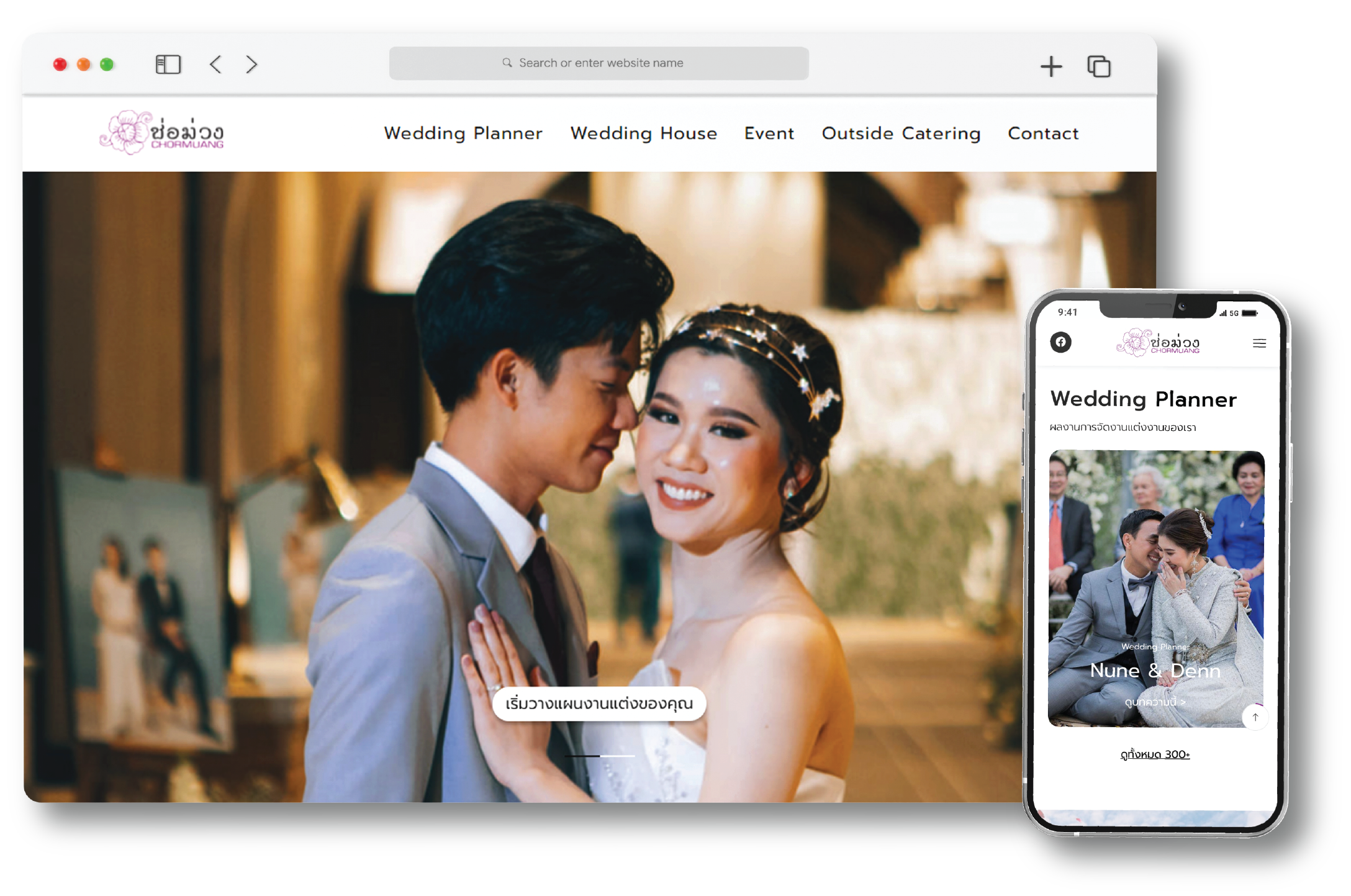
Task: Click the Facebook icon on phone
Action: (1060, 342)
